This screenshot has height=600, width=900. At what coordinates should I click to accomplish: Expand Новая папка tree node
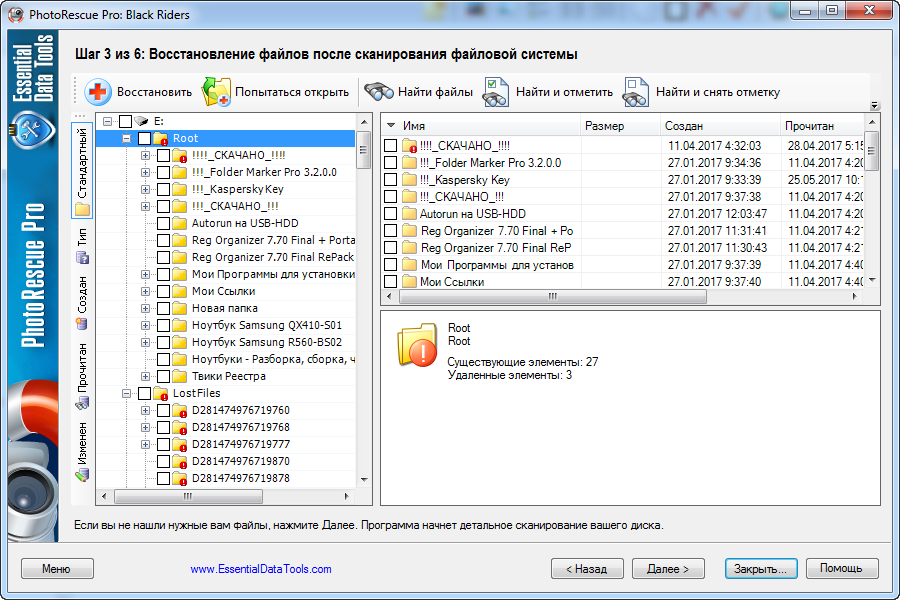(145, 308)
